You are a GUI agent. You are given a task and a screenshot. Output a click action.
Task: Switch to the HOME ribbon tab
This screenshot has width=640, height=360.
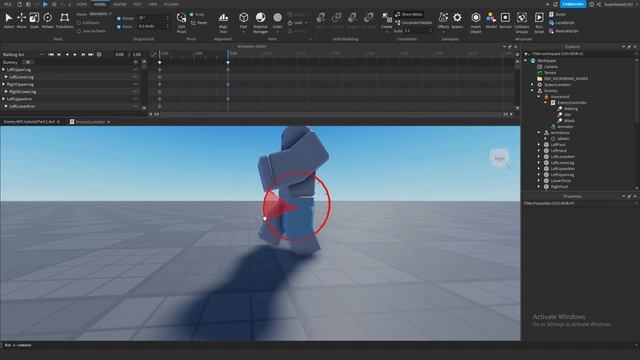coord(82,4)
